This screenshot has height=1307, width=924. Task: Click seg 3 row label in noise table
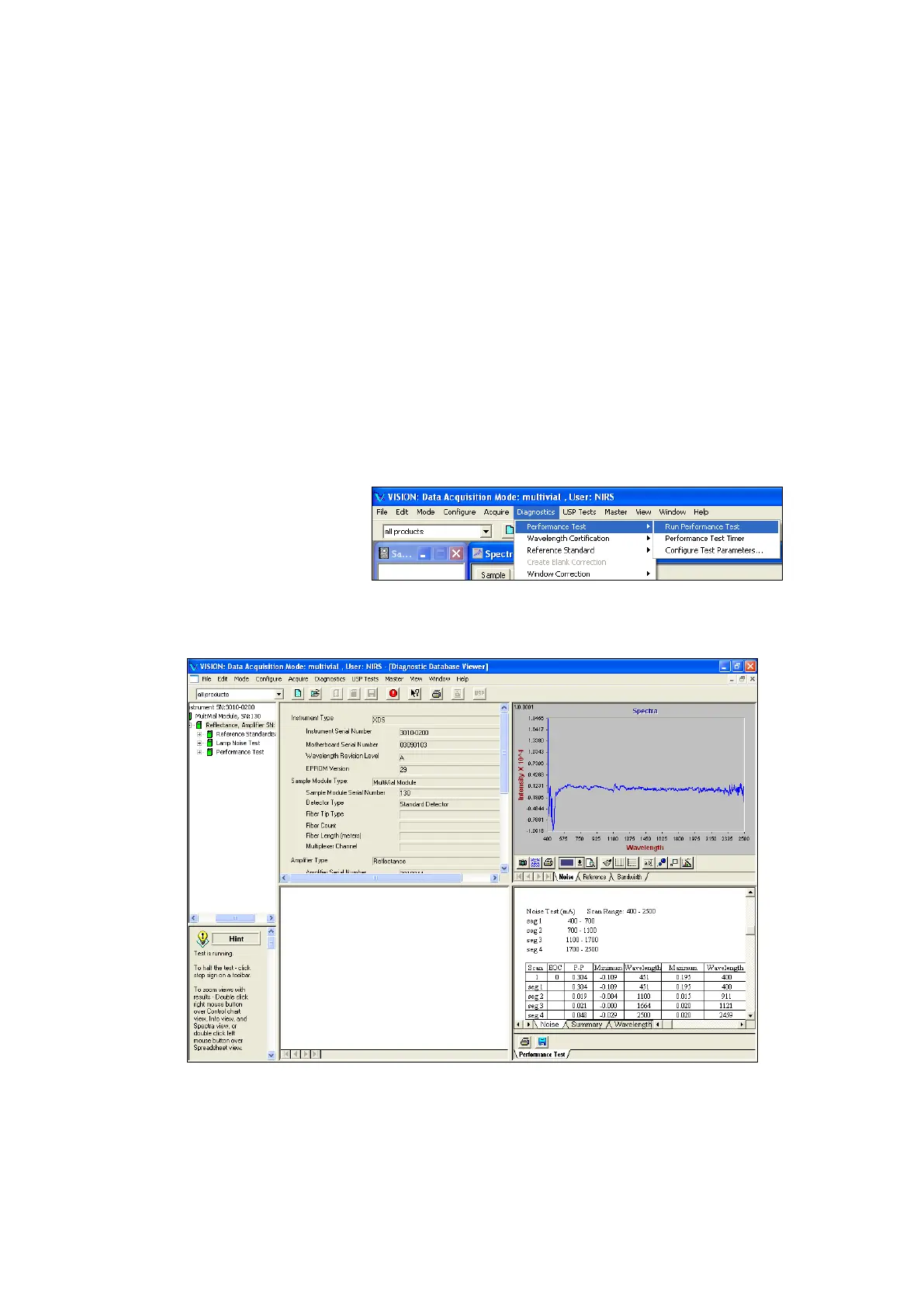[535, 1006]
